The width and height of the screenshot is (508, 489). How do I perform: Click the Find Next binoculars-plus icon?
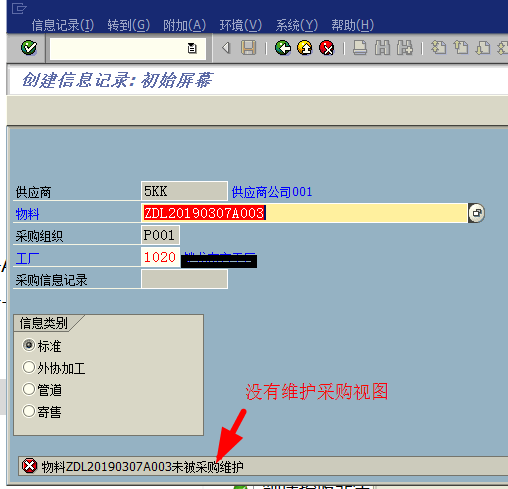(405, 48)
